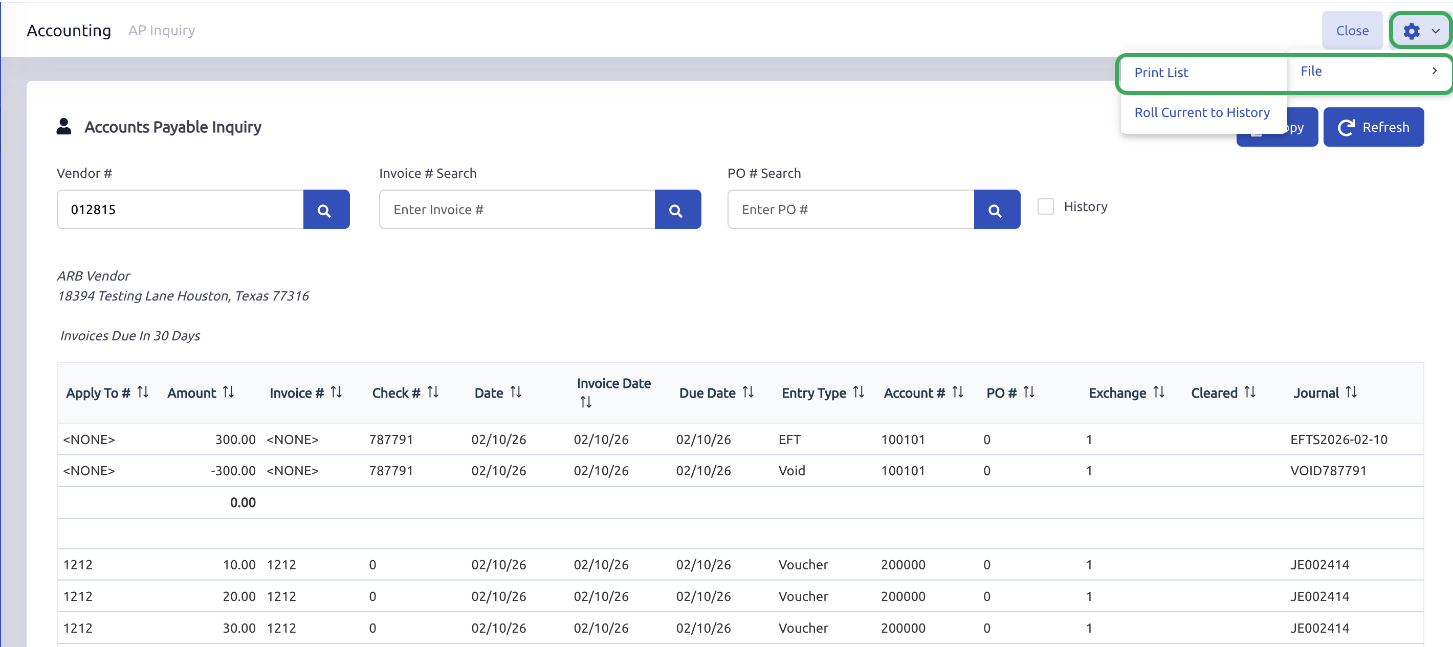The image size is (1453, 647).
Task: Click the -300.00 amount cell
Action: (233, 471)
